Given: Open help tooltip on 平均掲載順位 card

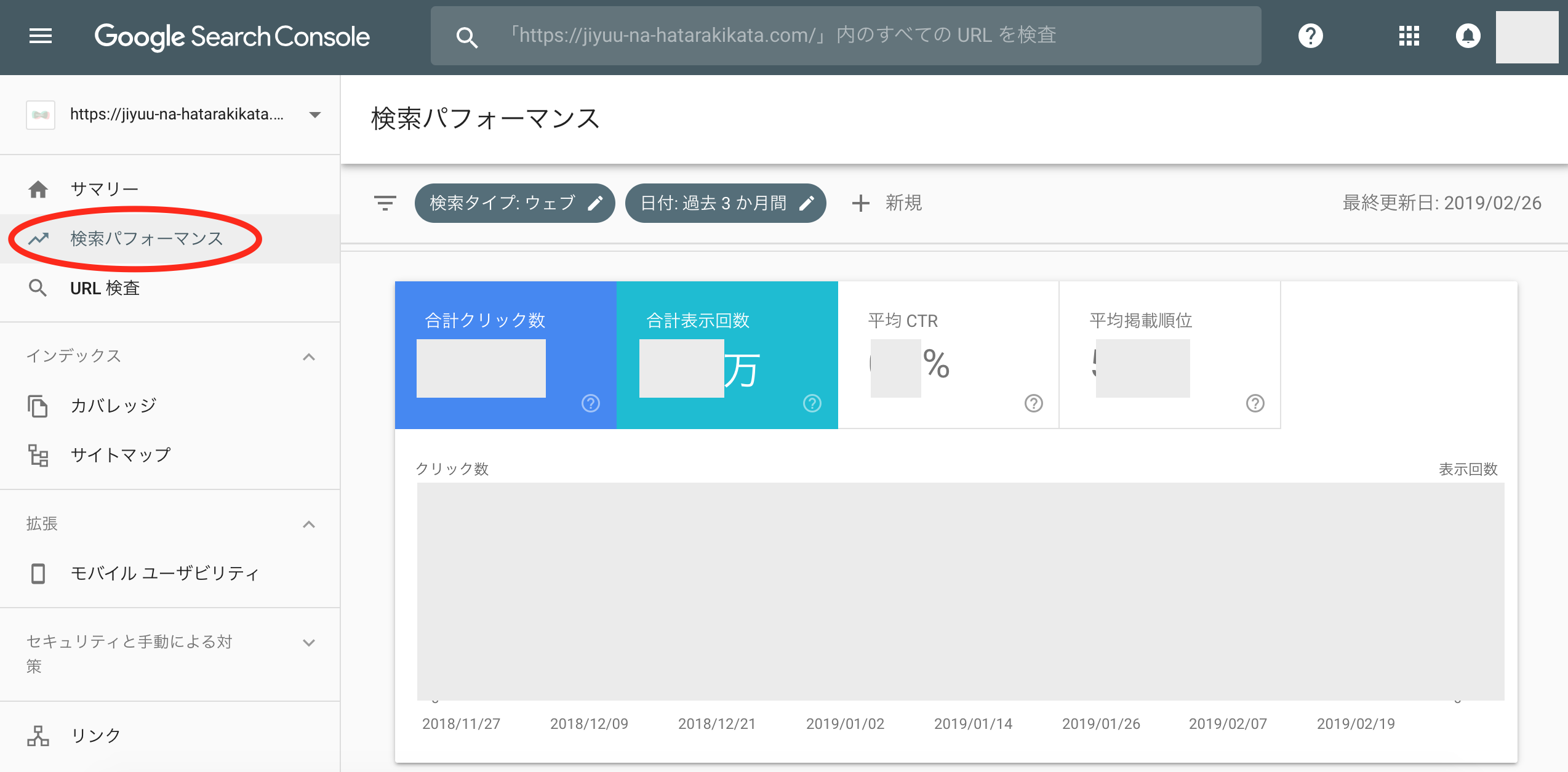Looking at the screenshot, I should click(1255, 403).
